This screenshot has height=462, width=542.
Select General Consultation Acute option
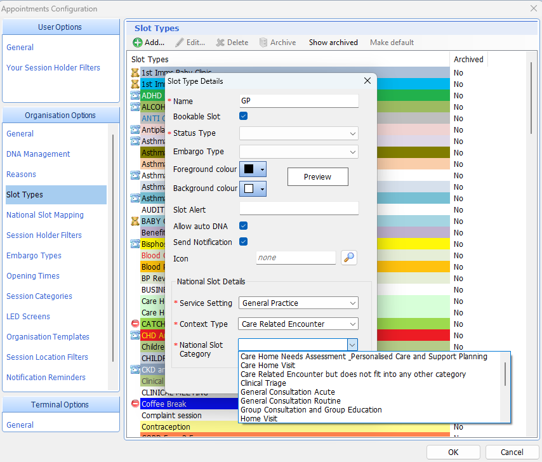coord(288,392)
